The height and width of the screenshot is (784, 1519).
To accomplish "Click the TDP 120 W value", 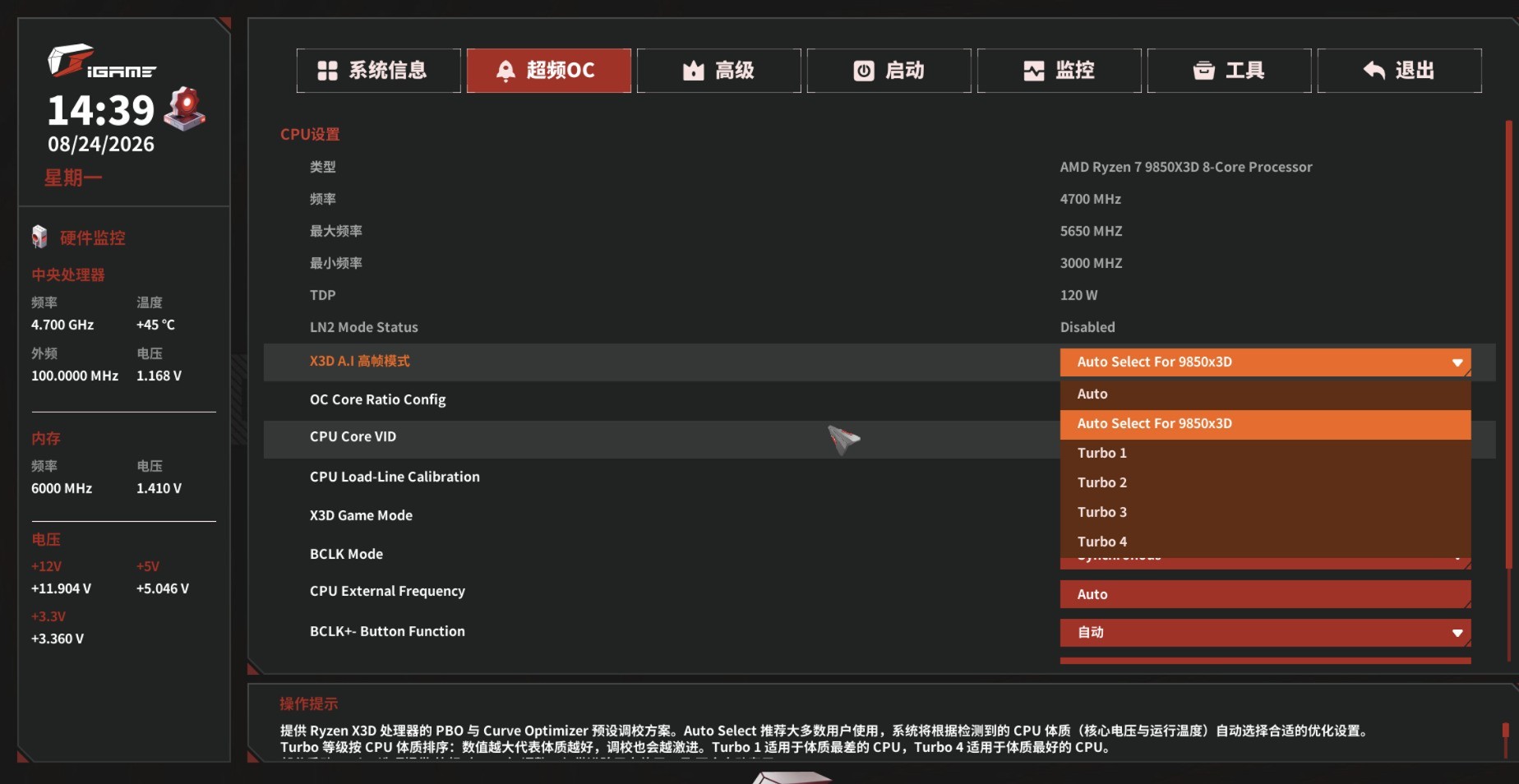I will click(x=1078, y=295).
